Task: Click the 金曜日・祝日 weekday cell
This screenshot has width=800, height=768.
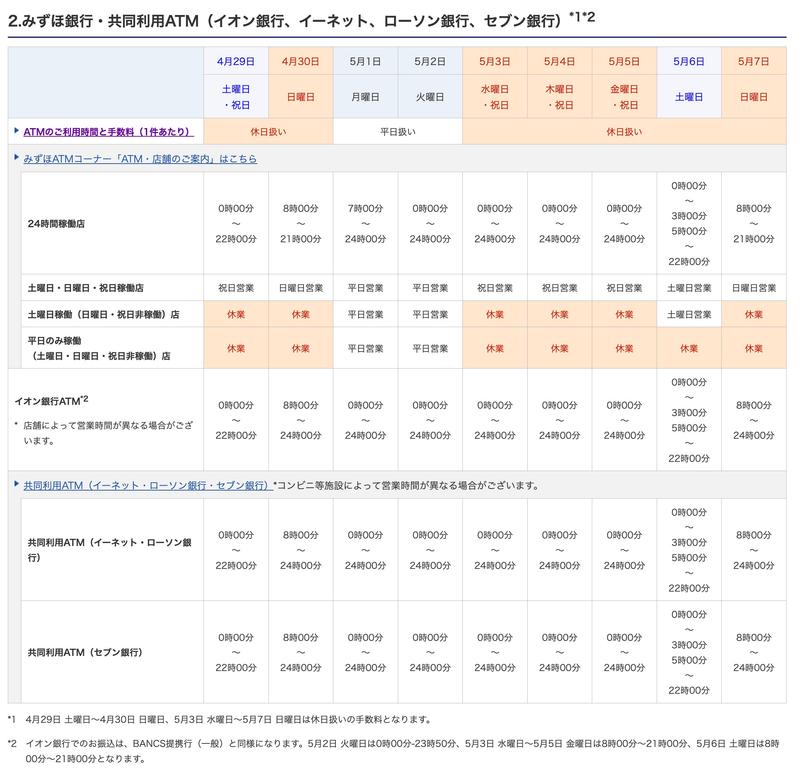Action: (x=624, y=97)
